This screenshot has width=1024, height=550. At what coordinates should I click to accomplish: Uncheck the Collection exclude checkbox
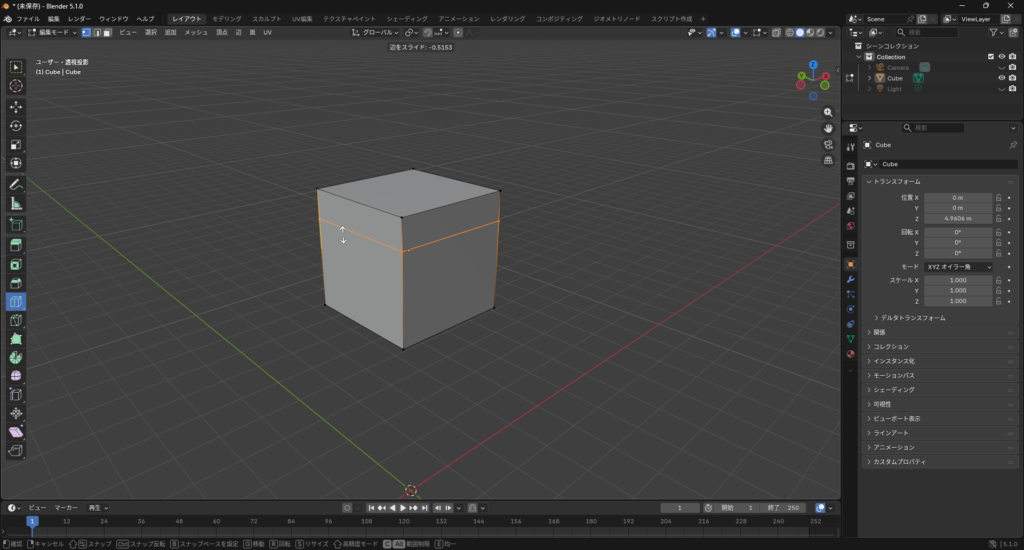click(991, 57)
